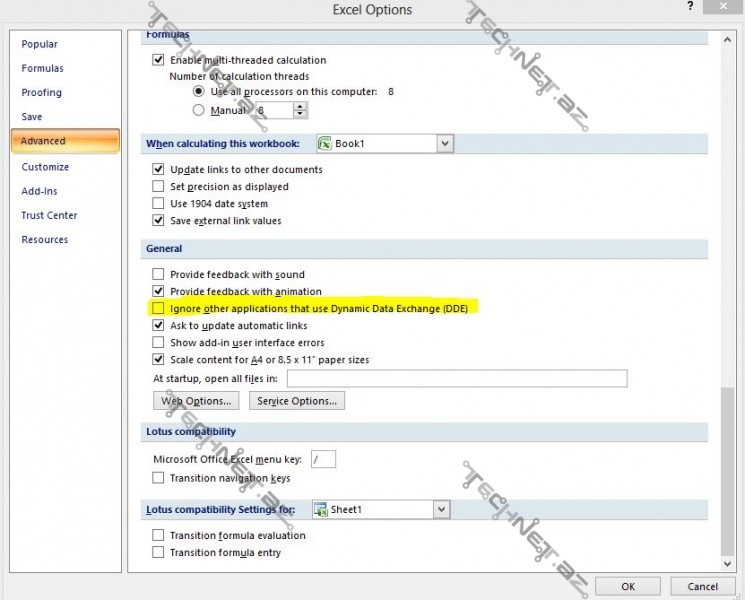Viewport: 745px width, 600px height.
Task: Enable Ignore other applications that use DDE
Action: coord(158,309)
